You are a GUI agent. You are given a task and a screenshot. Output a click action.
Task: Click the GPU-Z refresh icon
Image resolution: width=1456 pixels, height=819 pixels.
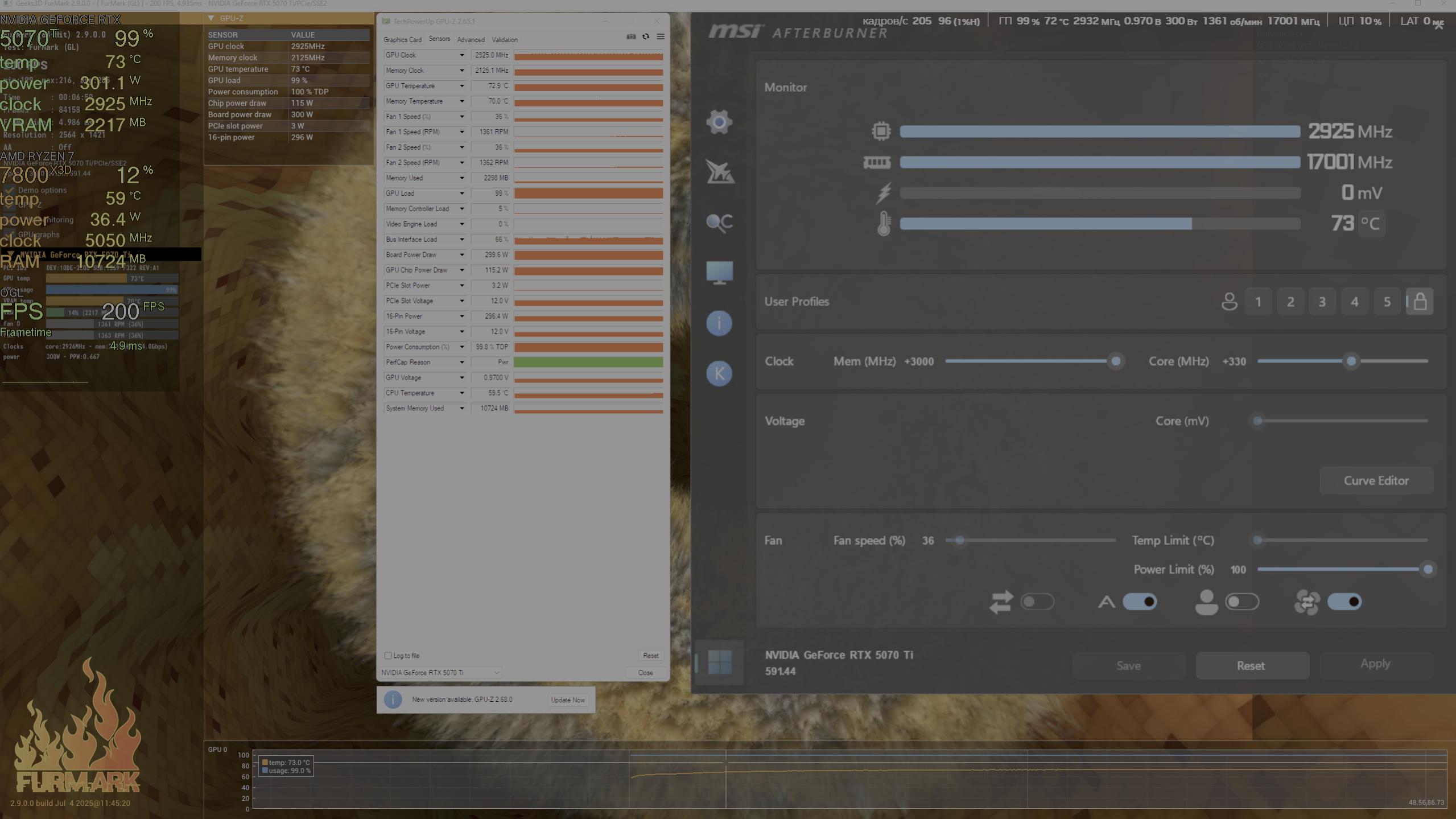tap(646, 36)
